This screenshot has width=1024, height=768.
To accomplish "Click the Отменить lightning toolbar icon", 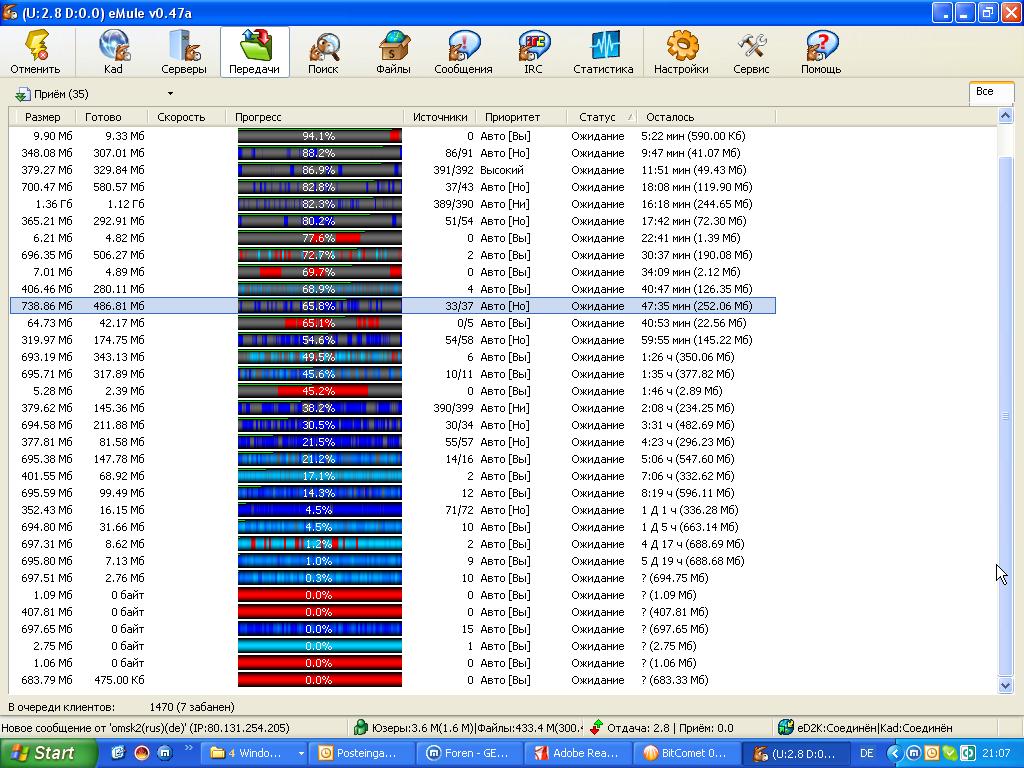I will click(35, 52).
